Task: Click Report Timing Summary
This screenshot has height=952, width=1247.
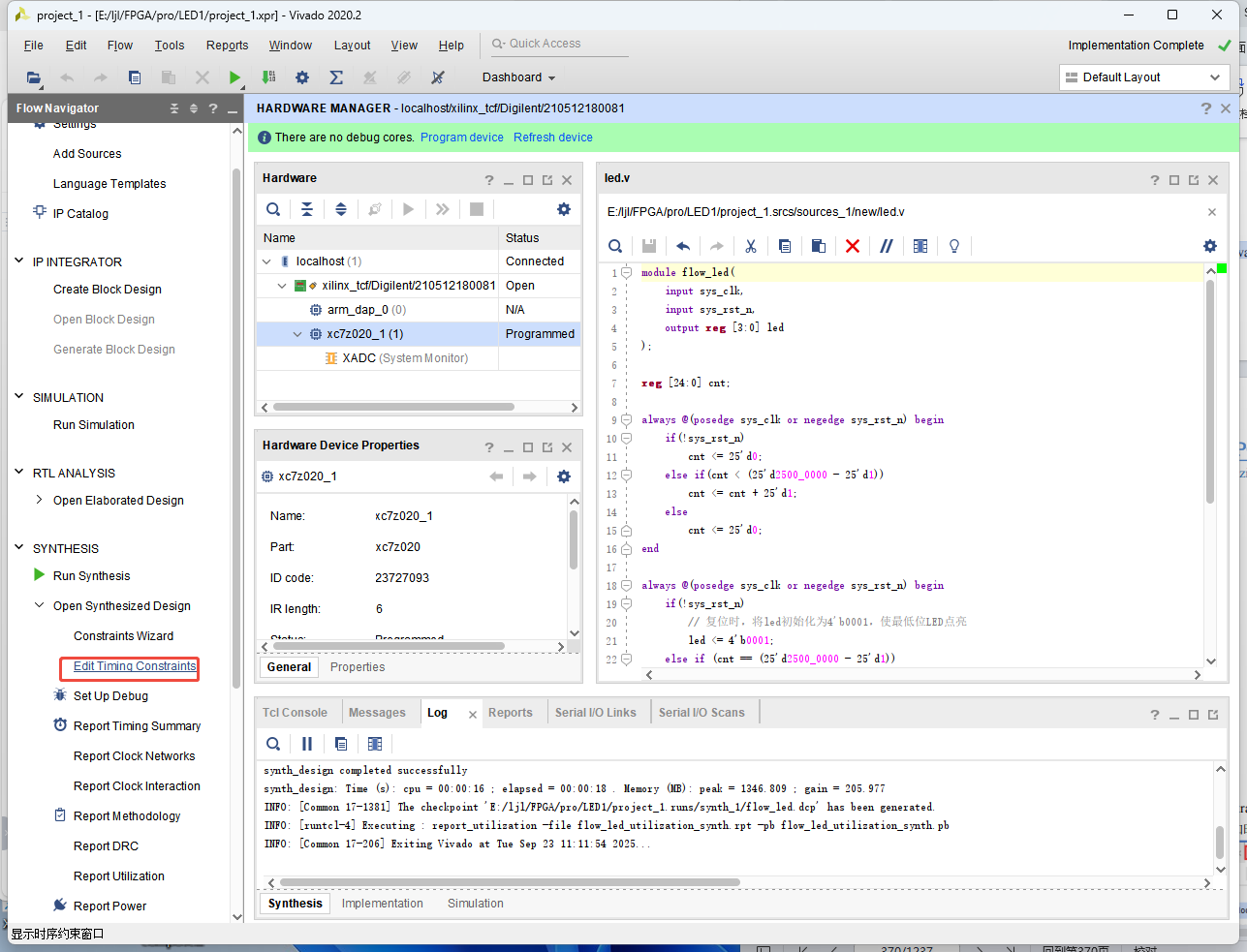Action: [x=137, y=726]
